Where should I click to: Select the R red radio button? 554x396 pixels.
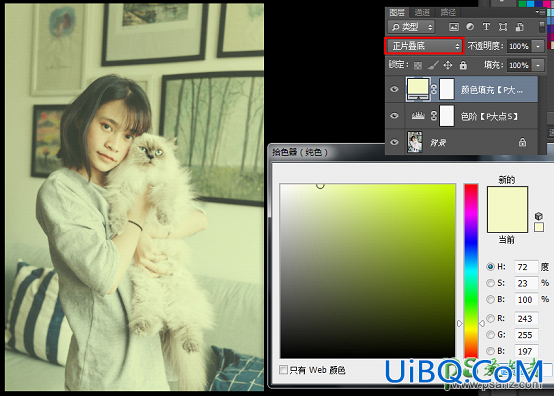pos(490,318)
